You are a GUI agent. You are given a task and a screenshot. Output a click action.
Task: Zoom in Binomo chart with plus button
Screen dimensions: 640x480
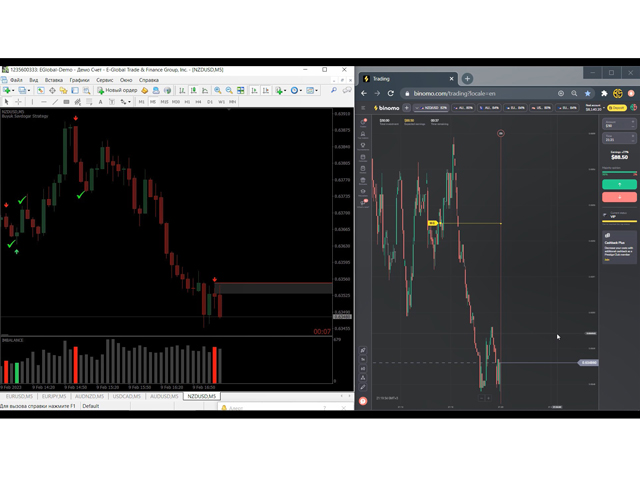tap(488, 398)
